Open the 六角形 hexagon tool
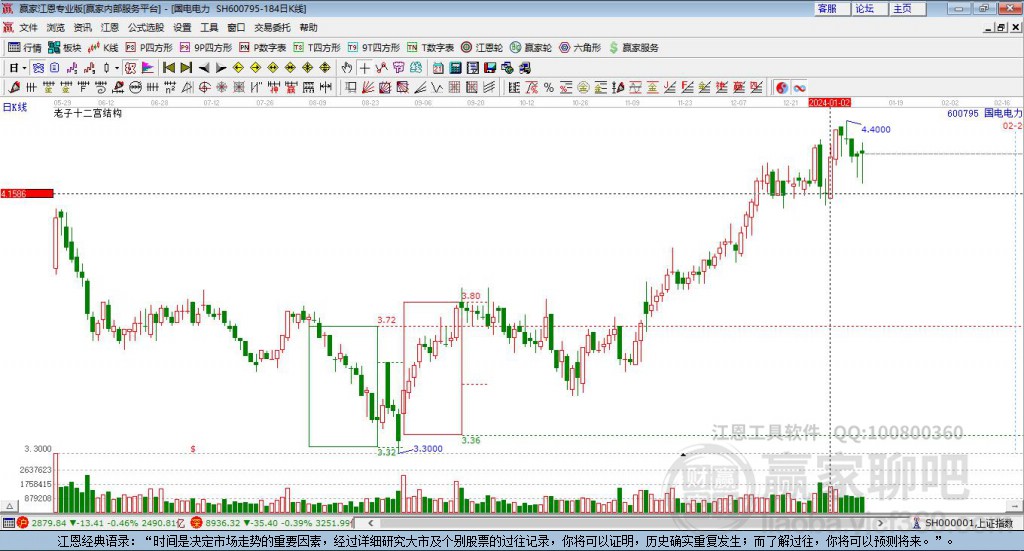 point(580,48)
